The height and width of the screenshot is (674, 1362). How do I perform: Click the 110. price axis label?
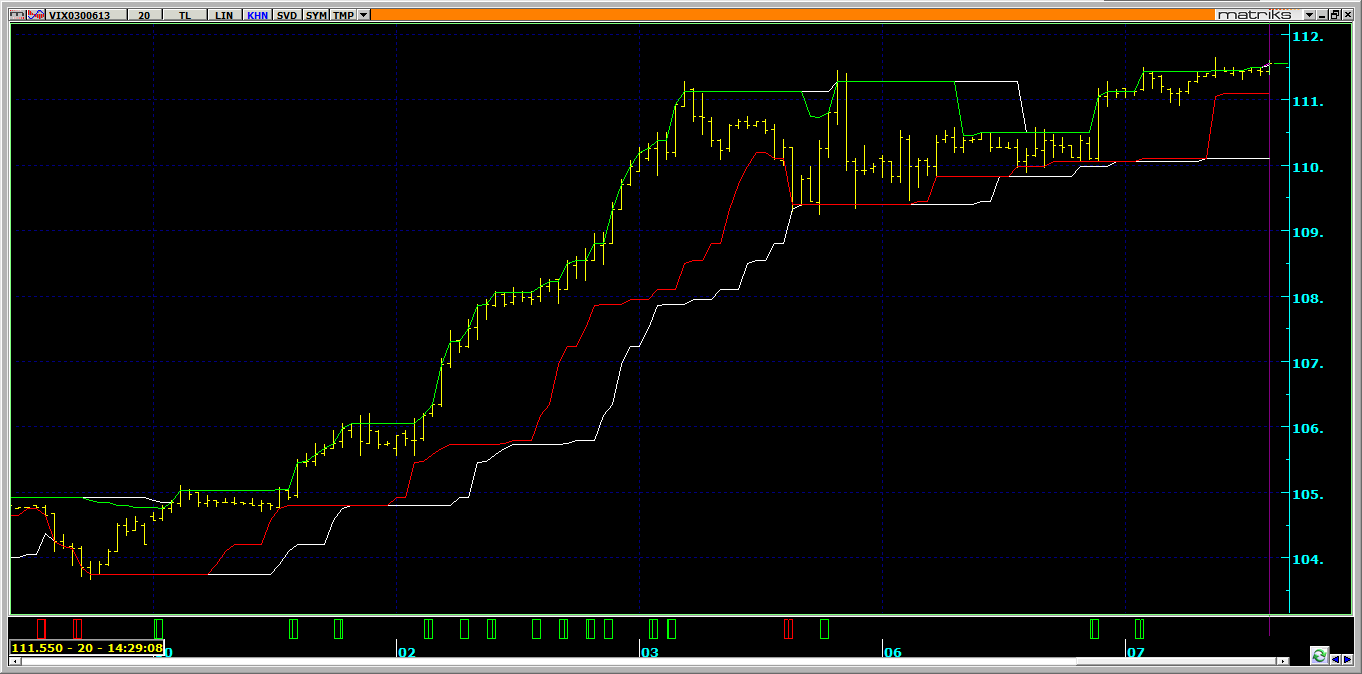click(1307, 167)
